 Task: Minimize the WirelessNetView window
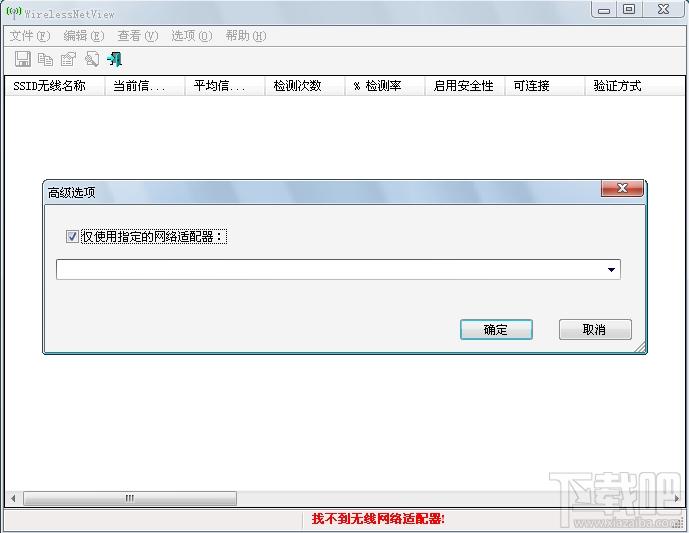tap(604, 10)
